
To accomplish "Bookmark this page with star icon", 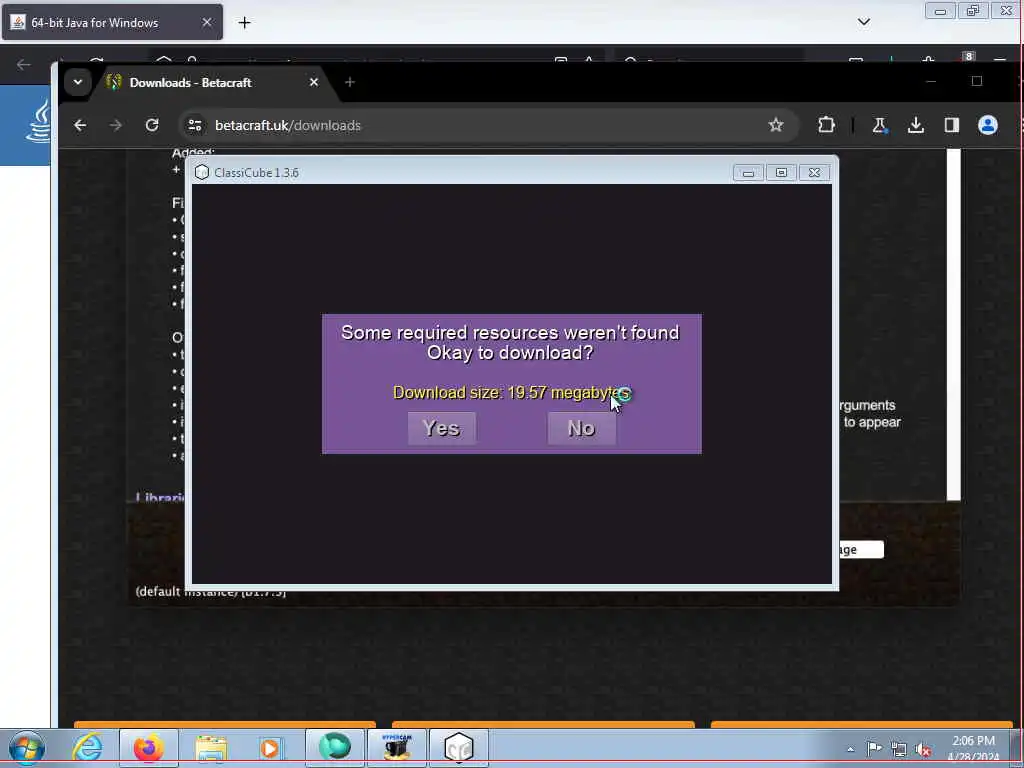I will [775, 125].
